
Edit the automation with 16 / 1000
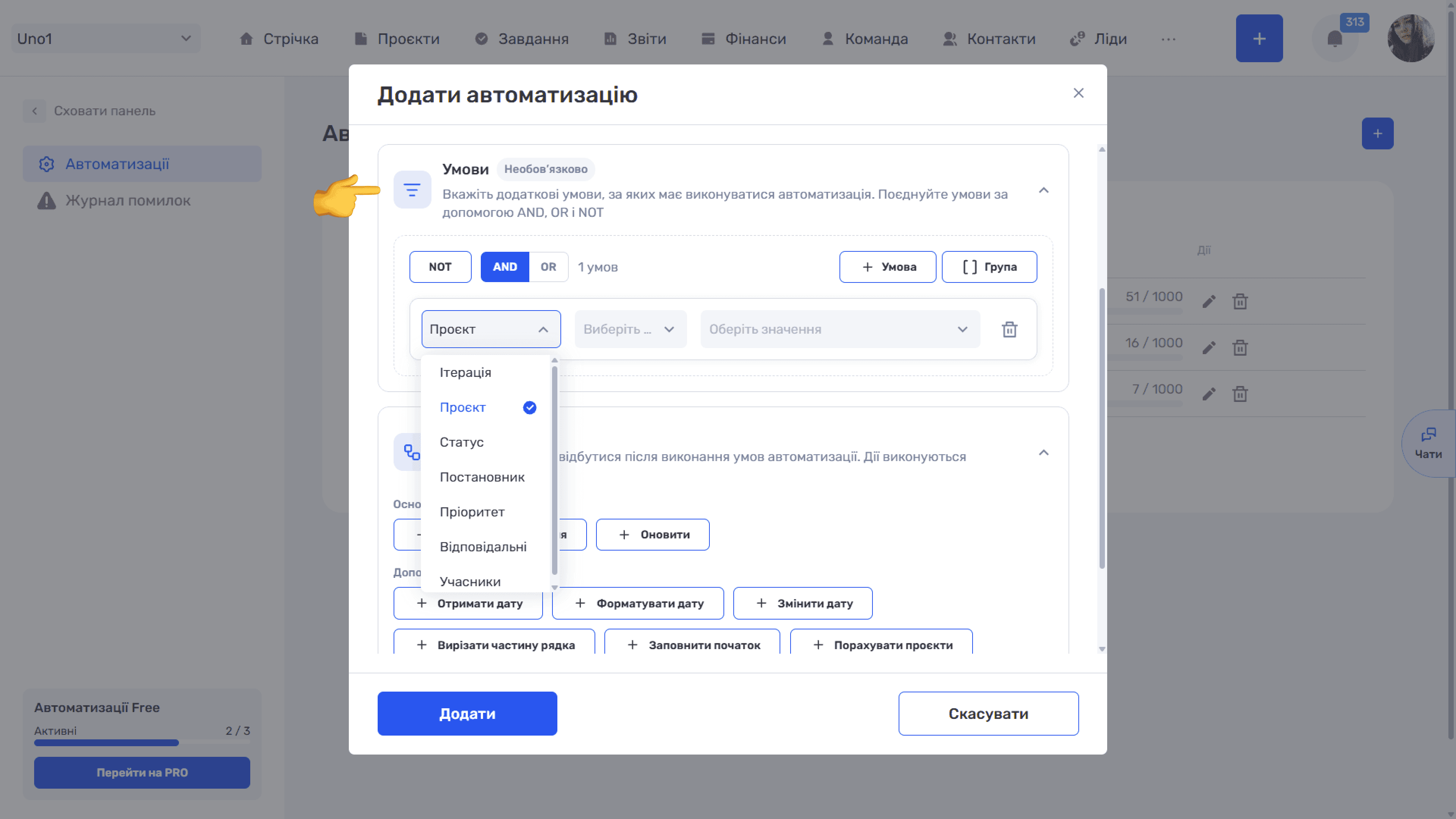tap(1208, 348)
